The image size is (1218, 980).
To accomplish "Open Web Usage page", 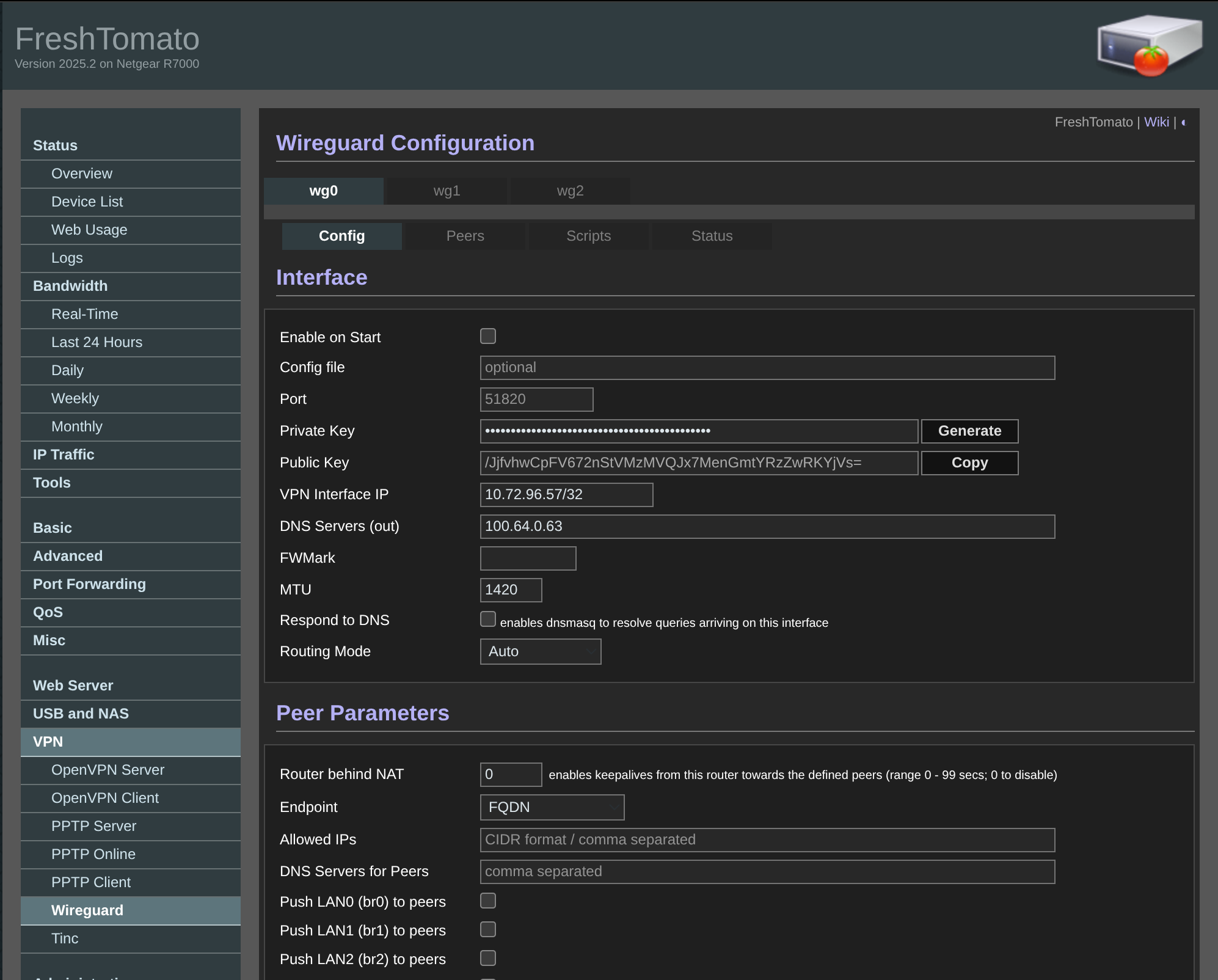I will [131, 230].
